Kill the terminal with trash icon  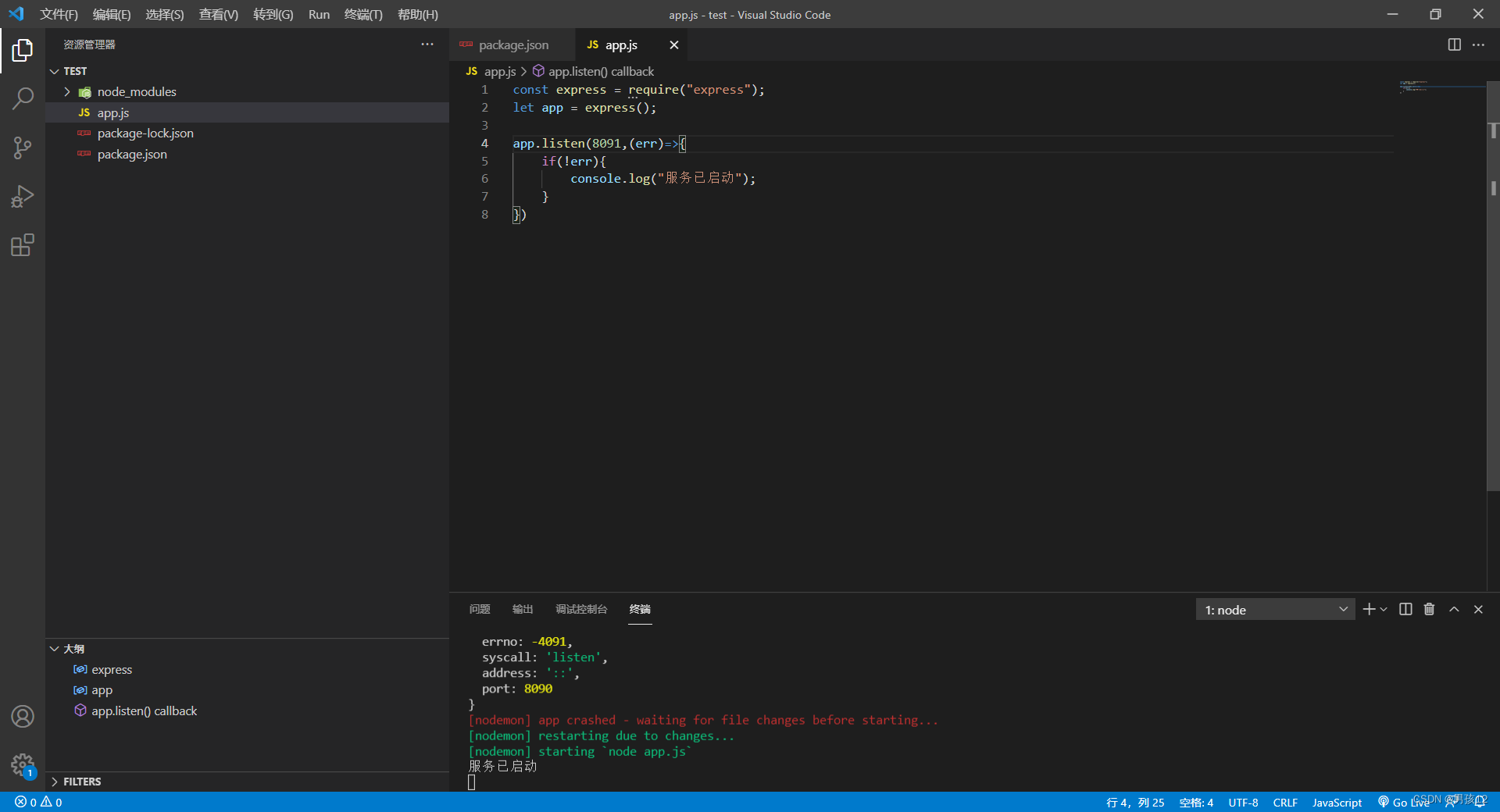1429,609
